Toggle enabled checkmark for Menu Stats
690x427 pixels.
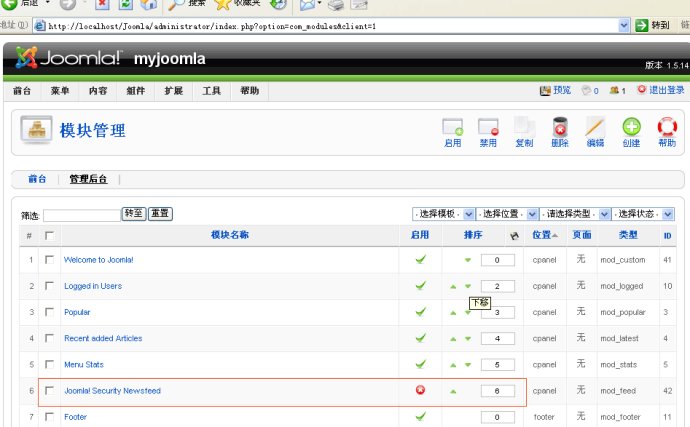tap(420, 364)
